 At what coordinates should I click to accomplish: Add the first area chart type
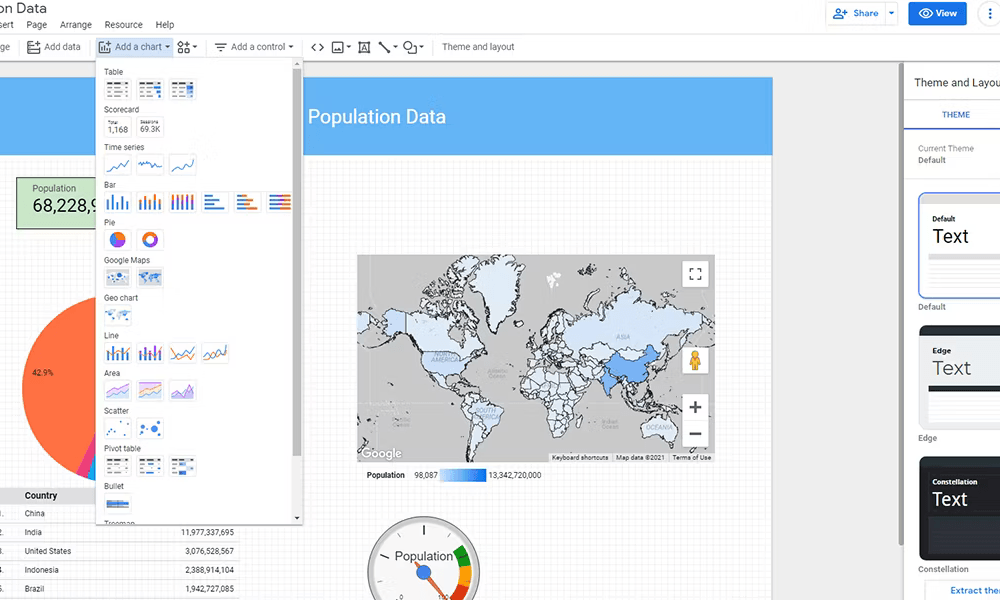[x=117, y=390]
